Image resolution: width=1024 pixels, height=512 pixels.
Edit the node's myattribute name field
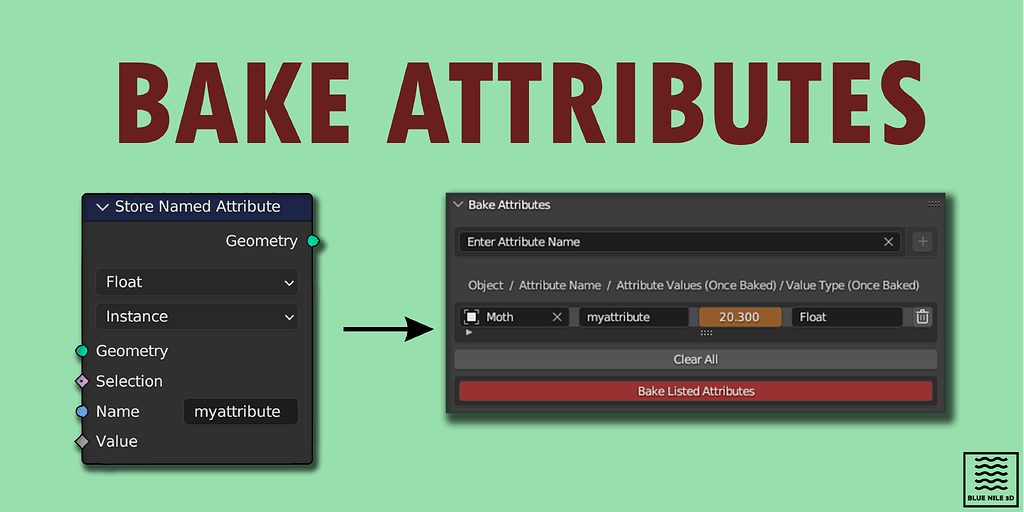[241, 412]
